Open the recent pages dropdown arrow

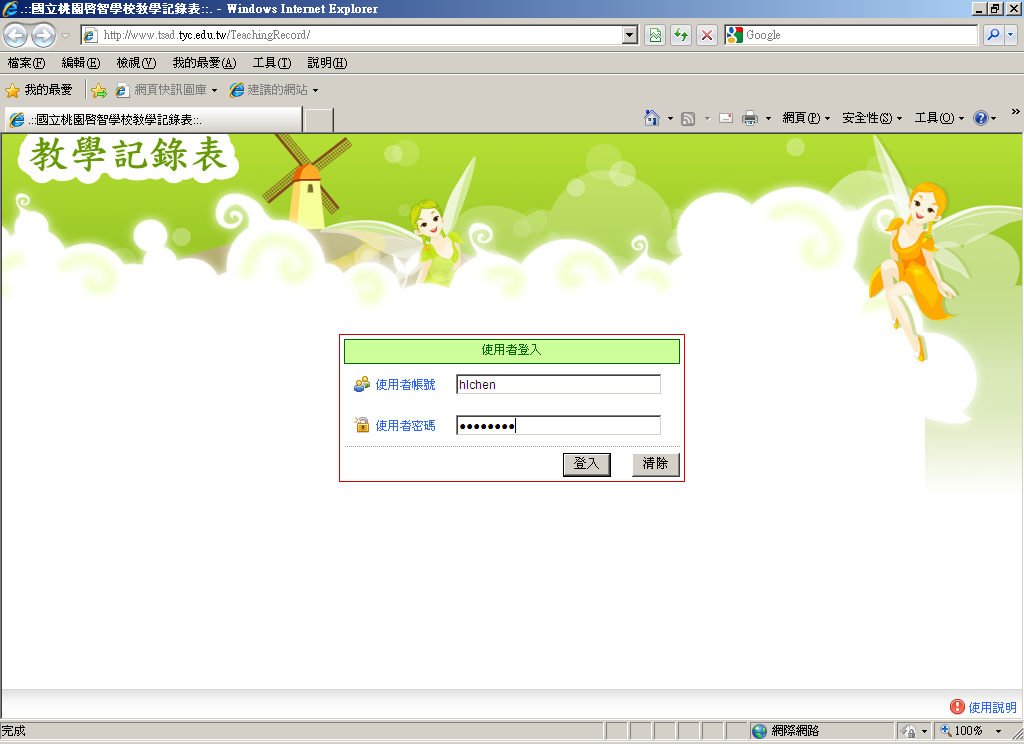[x=65, y=36]
